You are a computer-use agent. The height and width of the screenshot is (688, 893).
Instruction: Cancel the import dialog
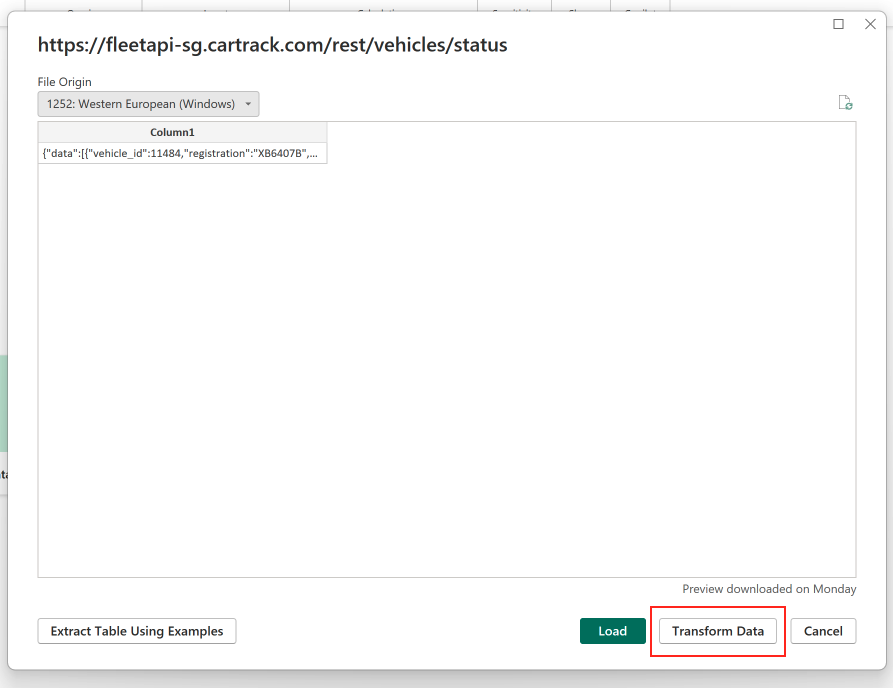[x=823, y=631]
